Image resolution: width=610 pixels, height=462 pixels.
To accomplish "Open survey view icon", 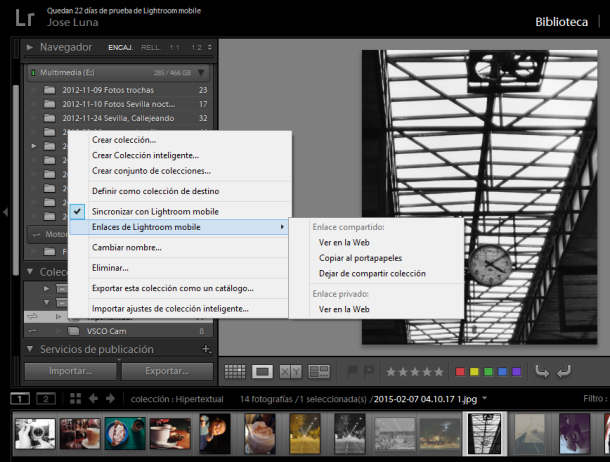I will coord(319,372).
